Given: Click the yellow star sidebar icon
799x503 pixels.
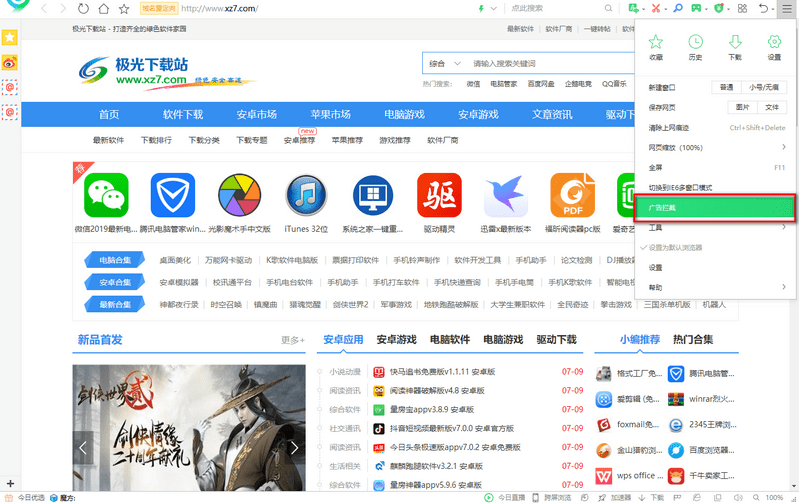Looking at the screenshot, I should 10,37.
